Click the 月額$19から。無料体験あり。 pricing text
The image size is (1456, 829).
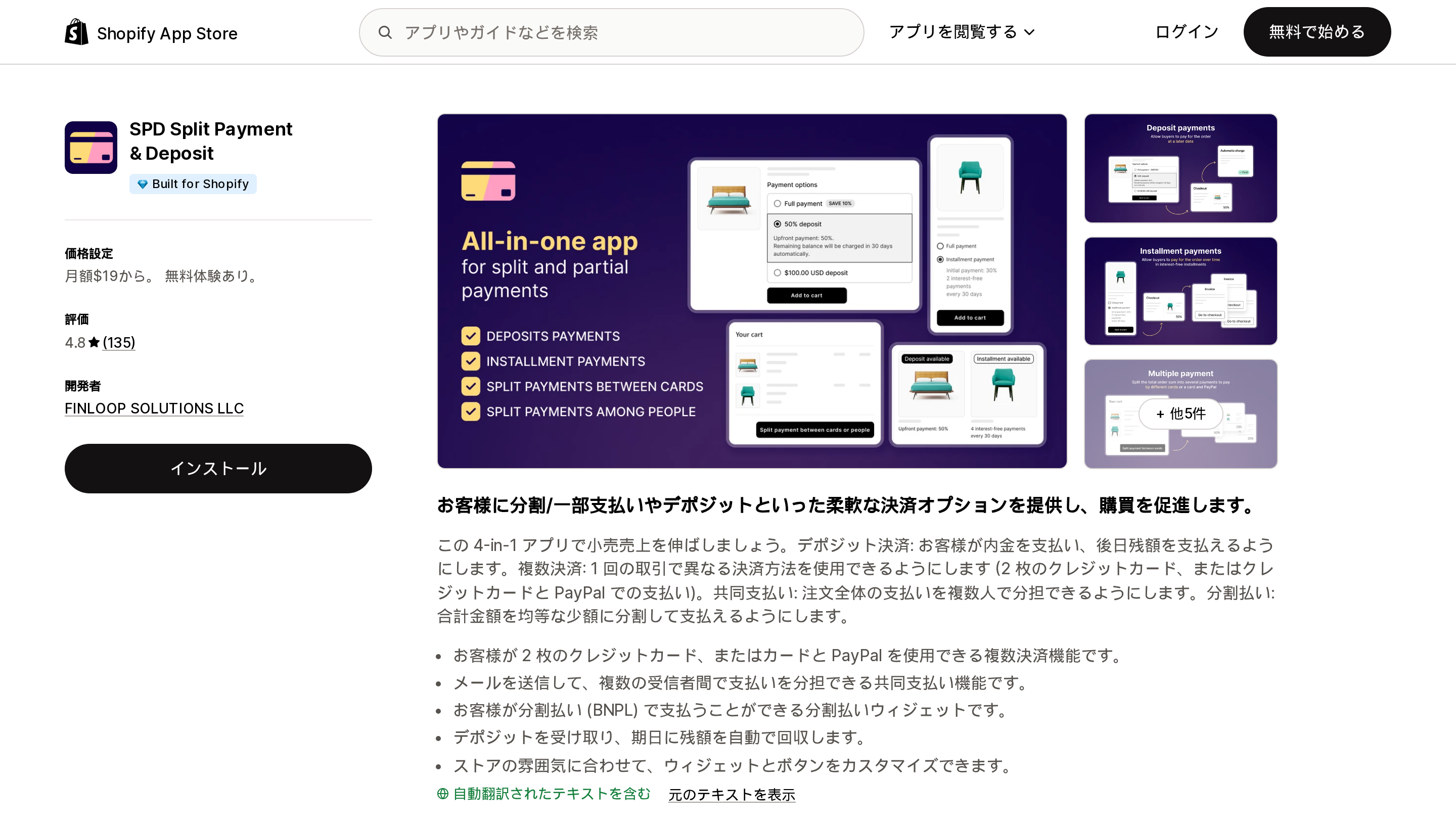click(163, 275)
